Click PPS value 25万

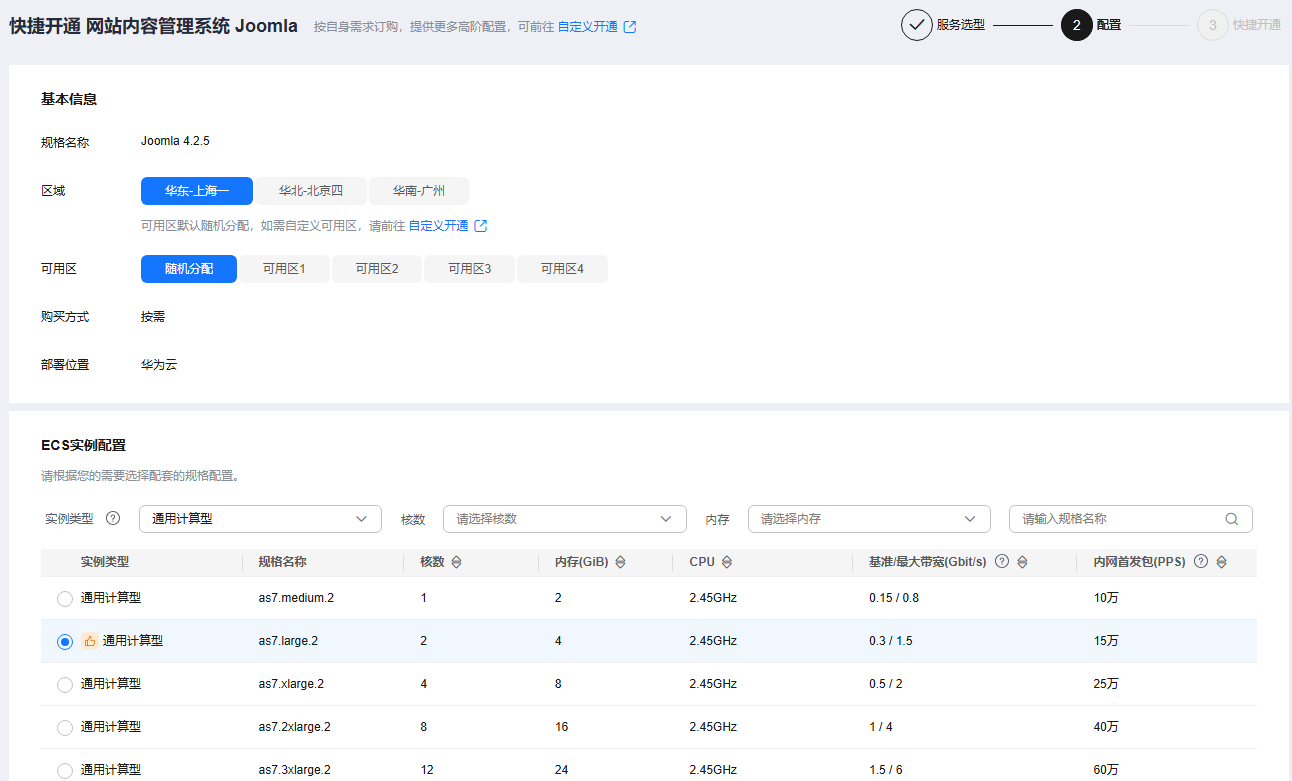[1106, 684]
